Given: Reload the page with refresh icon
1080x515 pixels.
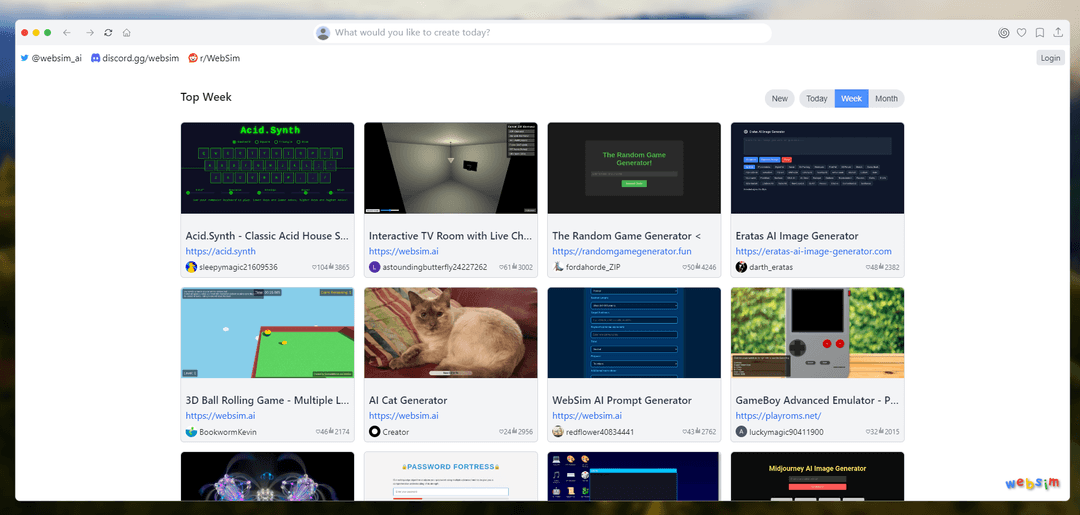Looking at the screenshot, I should (x=108, y=32).
